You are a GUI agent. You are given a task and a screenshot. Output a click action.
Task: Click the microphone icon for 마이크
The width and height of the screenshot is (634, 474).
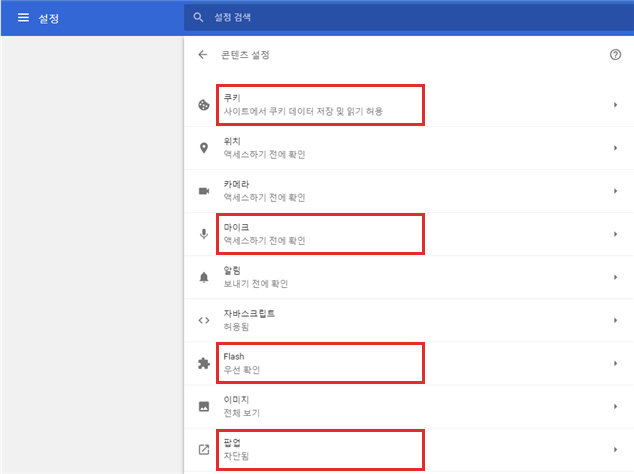[203, 234]
